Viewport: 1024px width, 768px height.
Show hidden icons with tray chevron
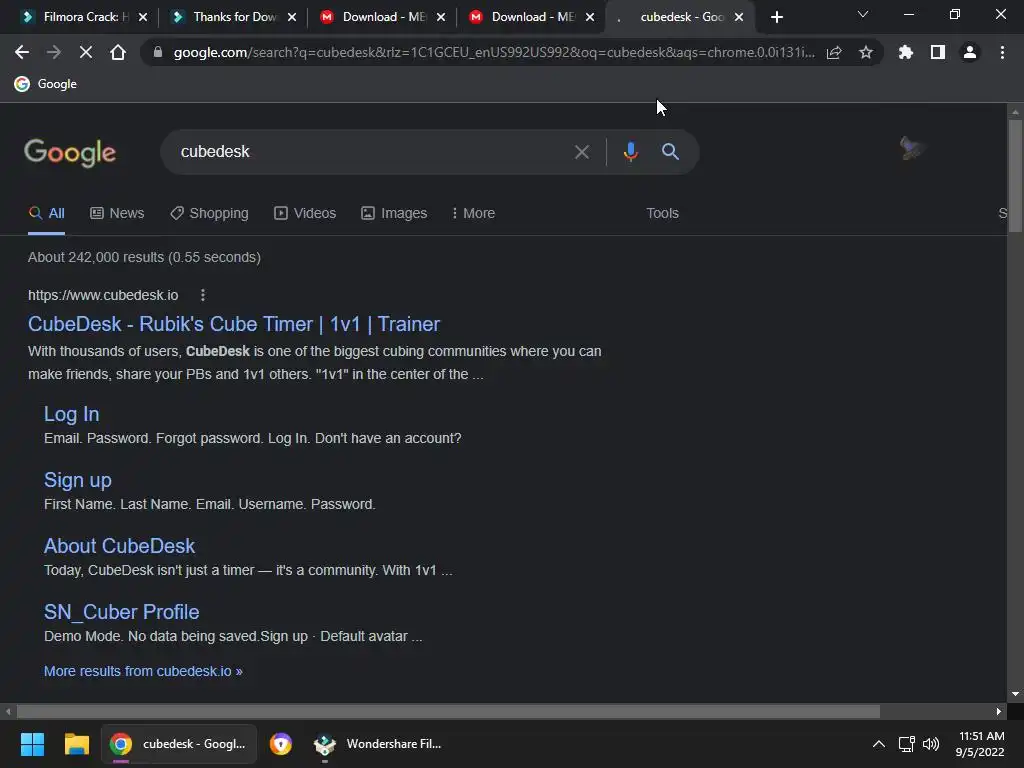[879, 744]
